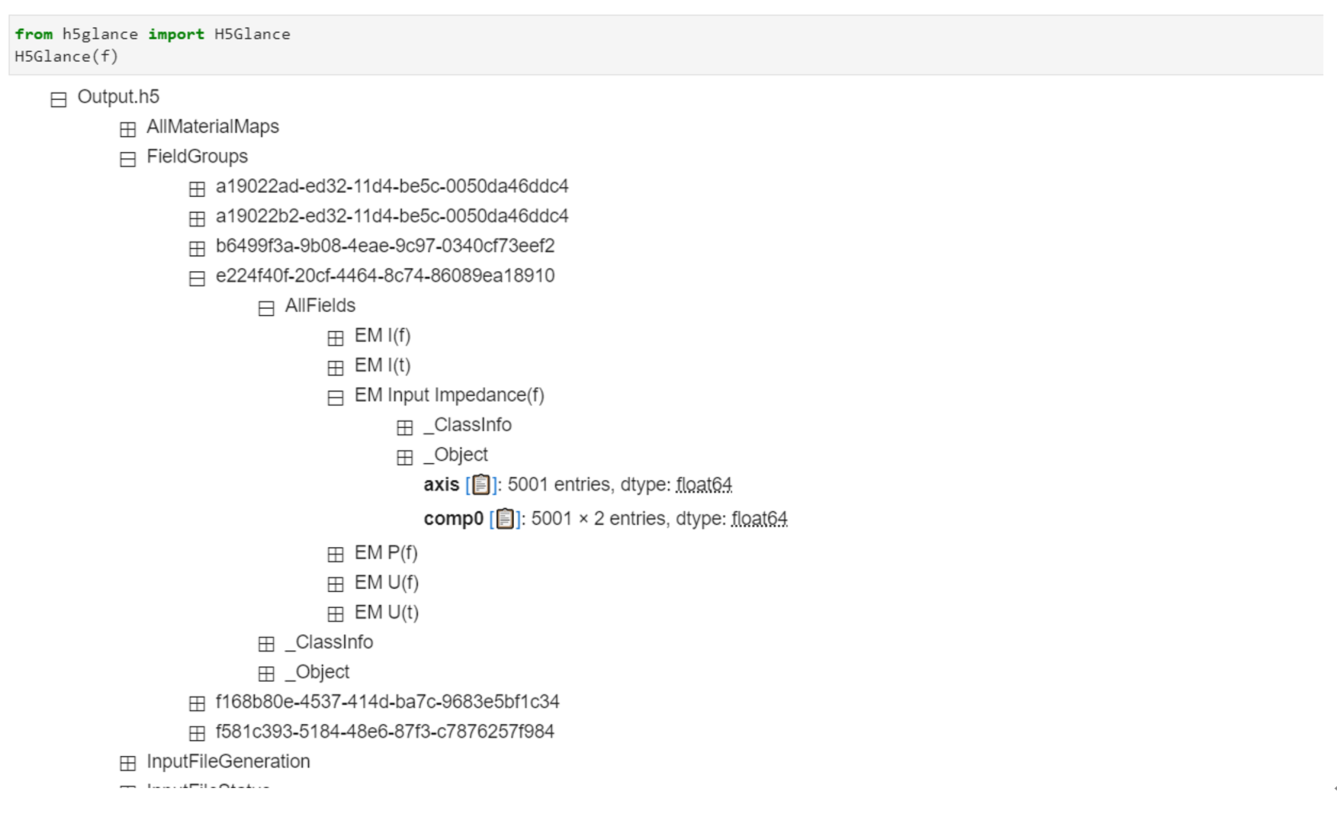Expand group b6499f3a-9b08-4eae-9c97-0340cf73eef2
This screenshot has width=1337, height=813.
(197, 248)
